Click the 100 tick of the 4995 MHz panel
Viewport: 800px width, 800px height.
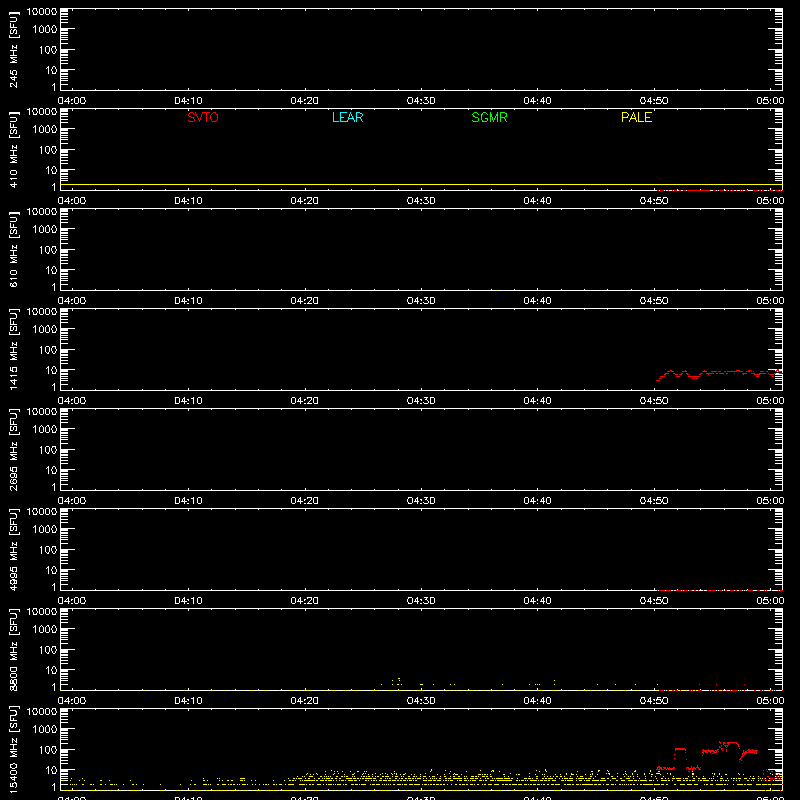(x=48, y=550)
